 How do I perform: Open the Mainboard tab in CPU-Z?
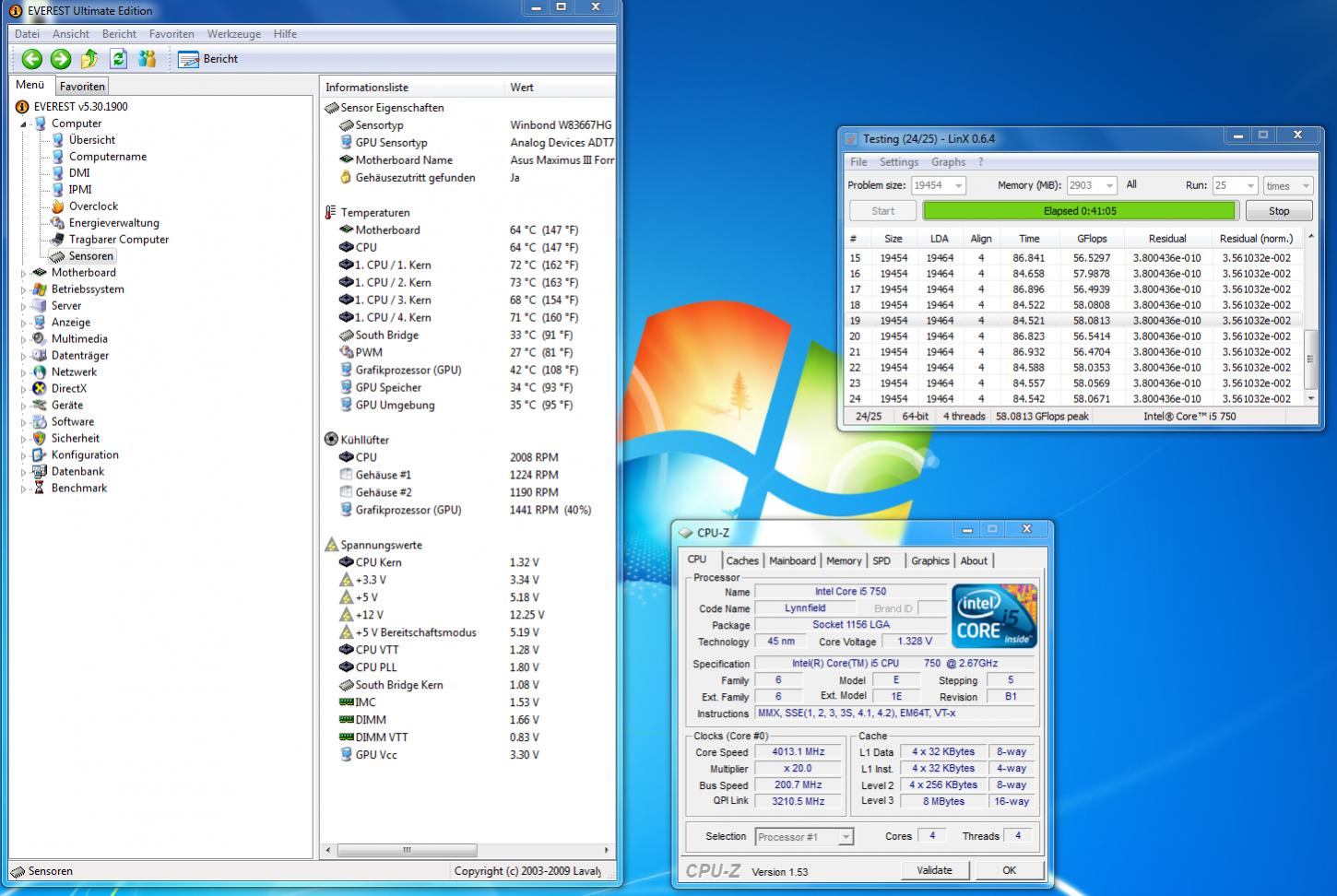click(x=792, y=560)
